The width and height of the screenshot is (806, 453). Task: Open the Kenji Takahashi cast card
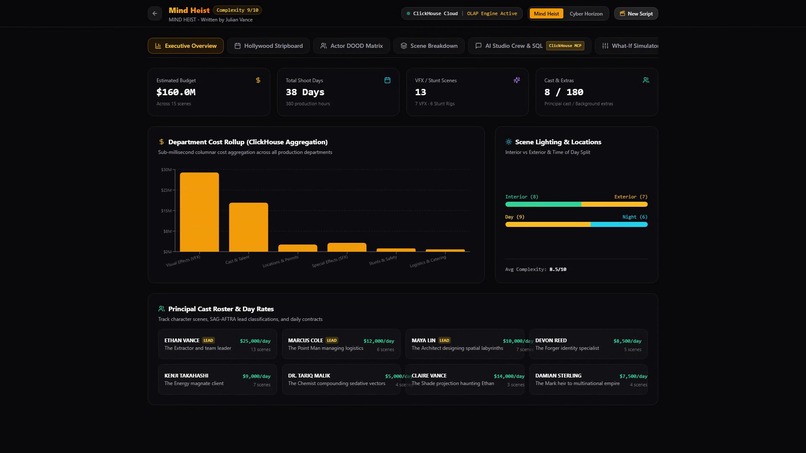coord(217,379)
